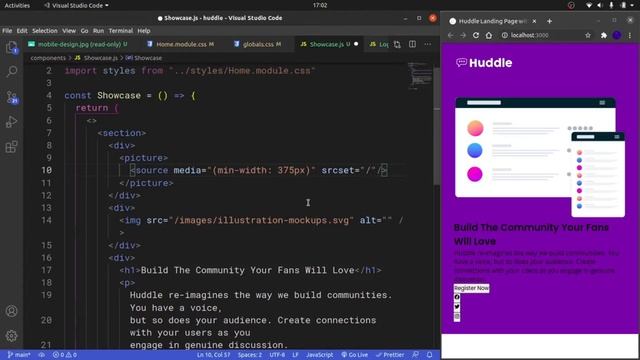Viewport: 640px width, 360px height.
Task: Open the Help menu
Action: click(x=144, y=31)
